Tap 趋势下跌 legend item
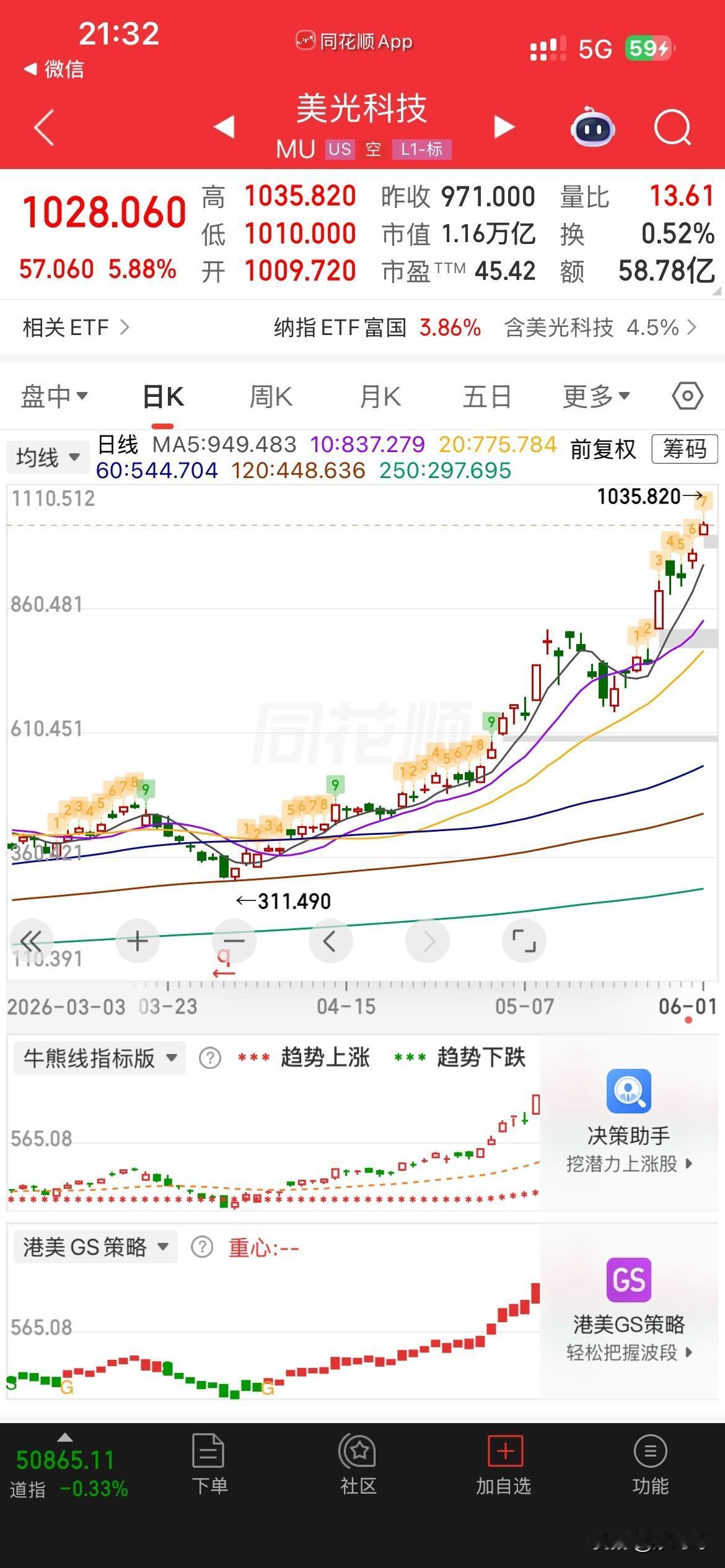 (460, 1058)
